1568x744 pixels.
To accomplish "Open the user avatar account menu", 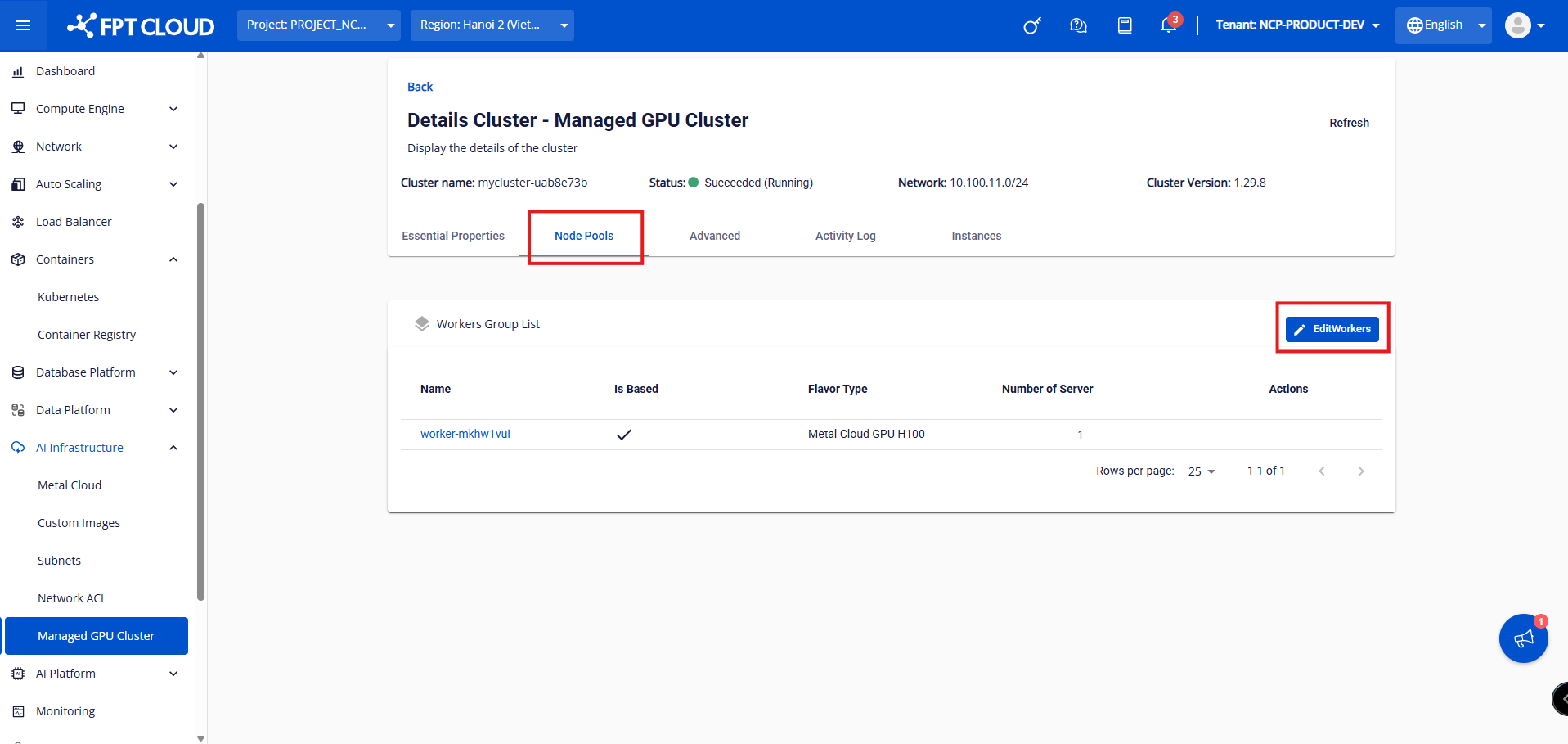I will coord(1525,25).
